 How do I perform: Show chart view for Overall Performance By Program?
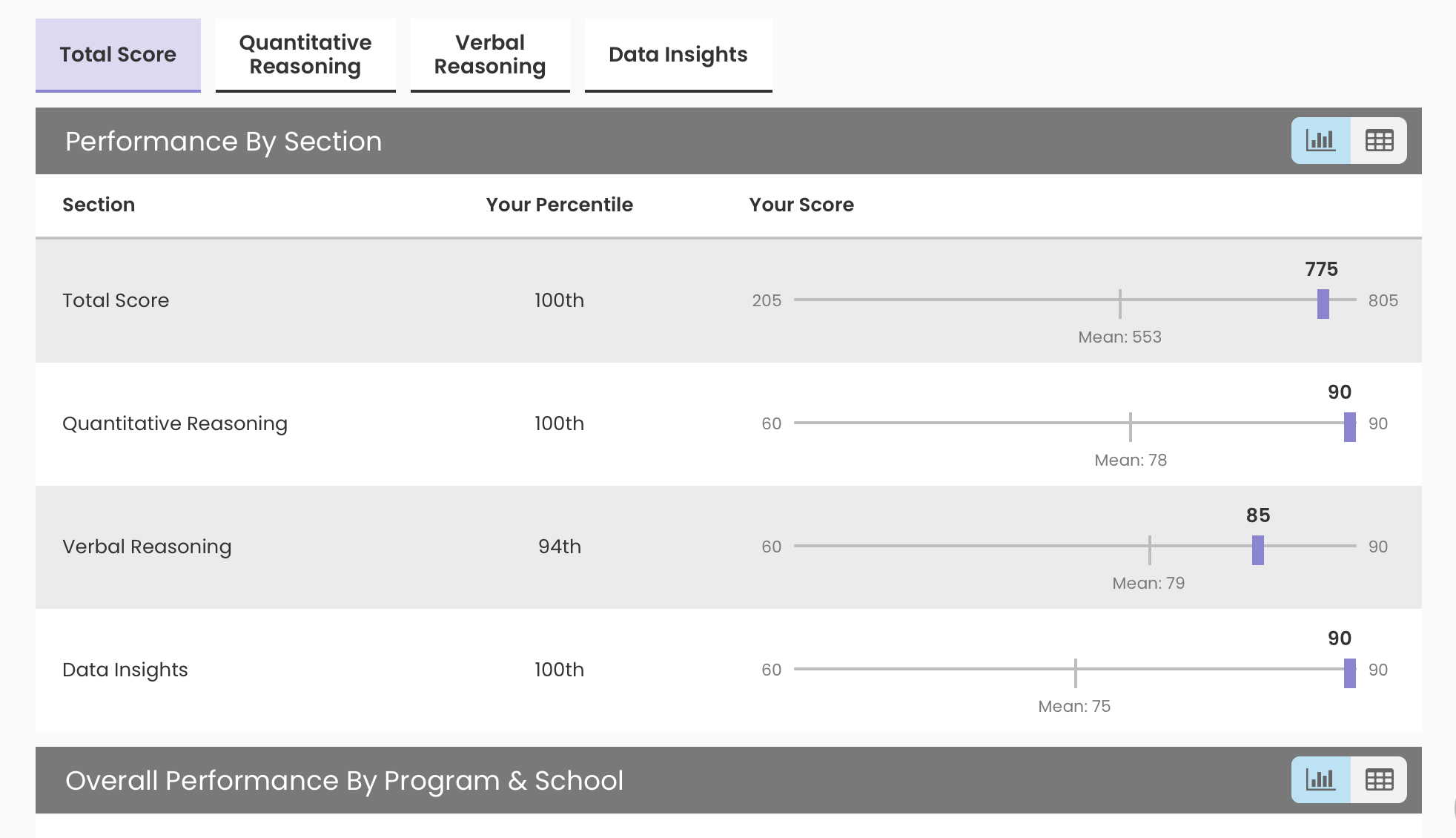(1320, 779)
